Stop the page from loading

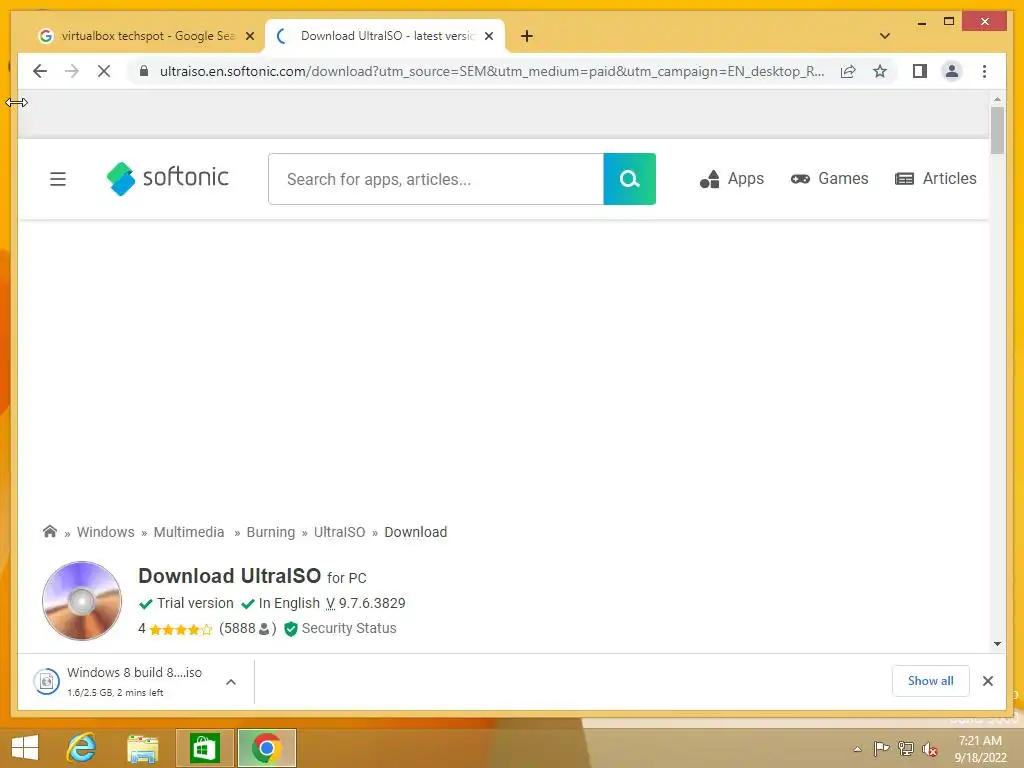coord(104,71)
